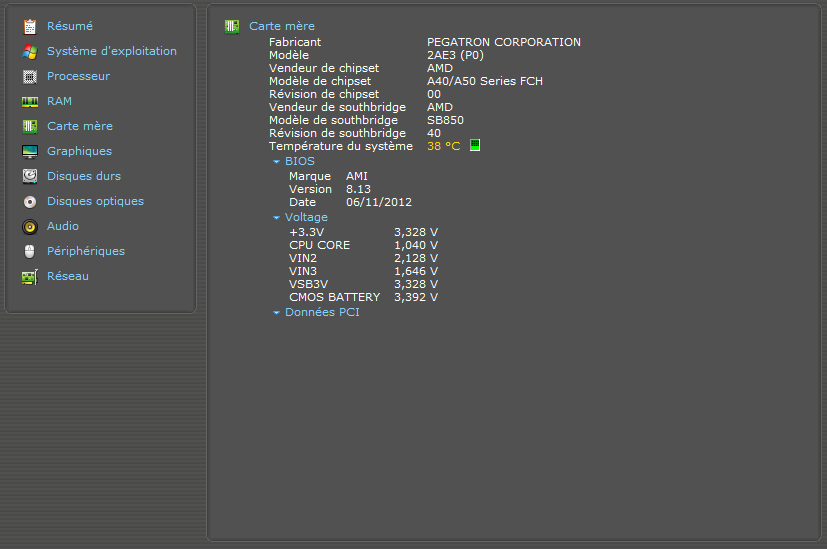Click the Audio speaker icon
827x549 pixels.
(x=30, y=227)
